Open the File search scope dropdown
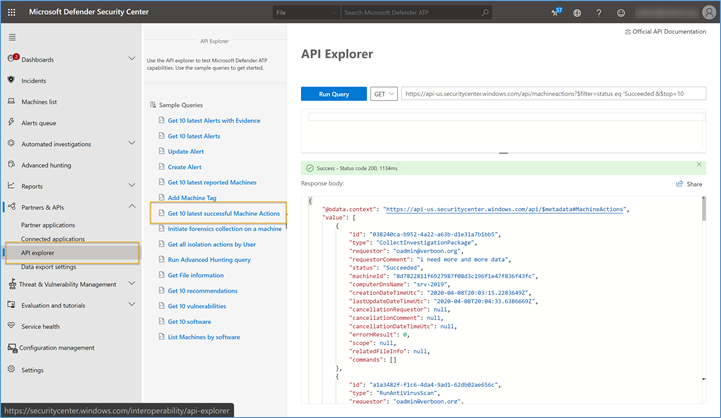This screenshot has height=418, width=721. (306, 12)
